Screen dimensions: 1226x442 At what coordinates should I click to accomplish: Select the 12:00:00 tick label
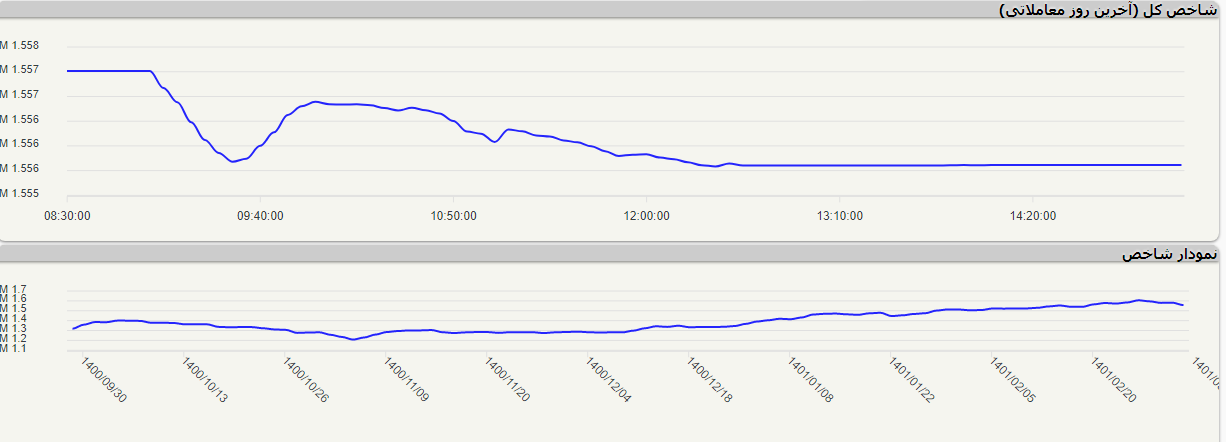pyautogui.click(x=646, y=215)
